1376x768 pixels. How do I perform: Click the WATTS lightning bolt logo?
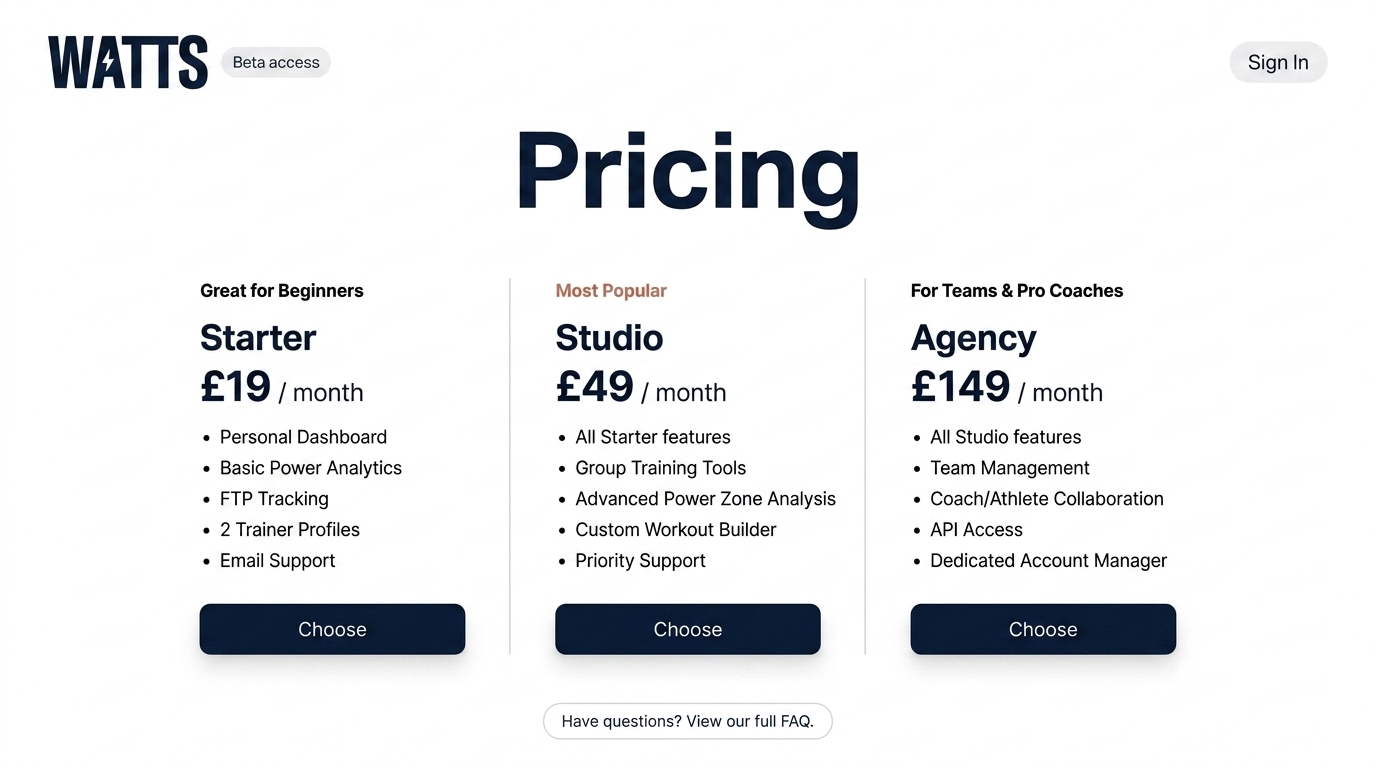coord(128,62)
